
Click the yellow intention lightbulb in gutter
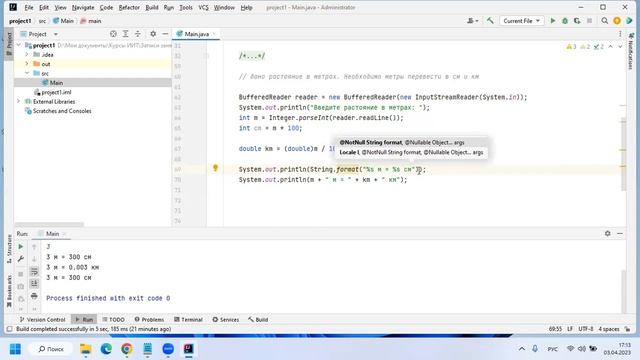tap(215, 168)
